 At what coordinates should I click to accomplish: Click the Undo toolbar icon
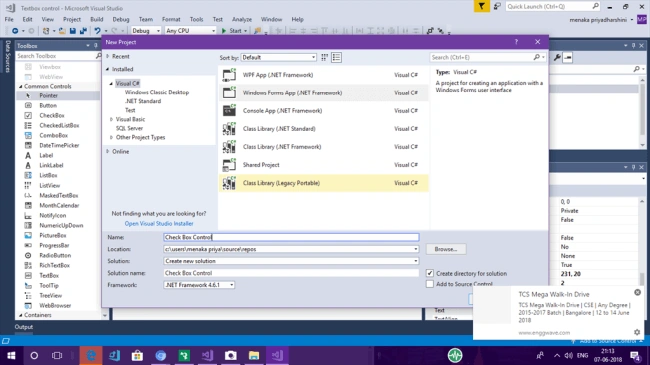pyautogui.click(x=97, y=31)
